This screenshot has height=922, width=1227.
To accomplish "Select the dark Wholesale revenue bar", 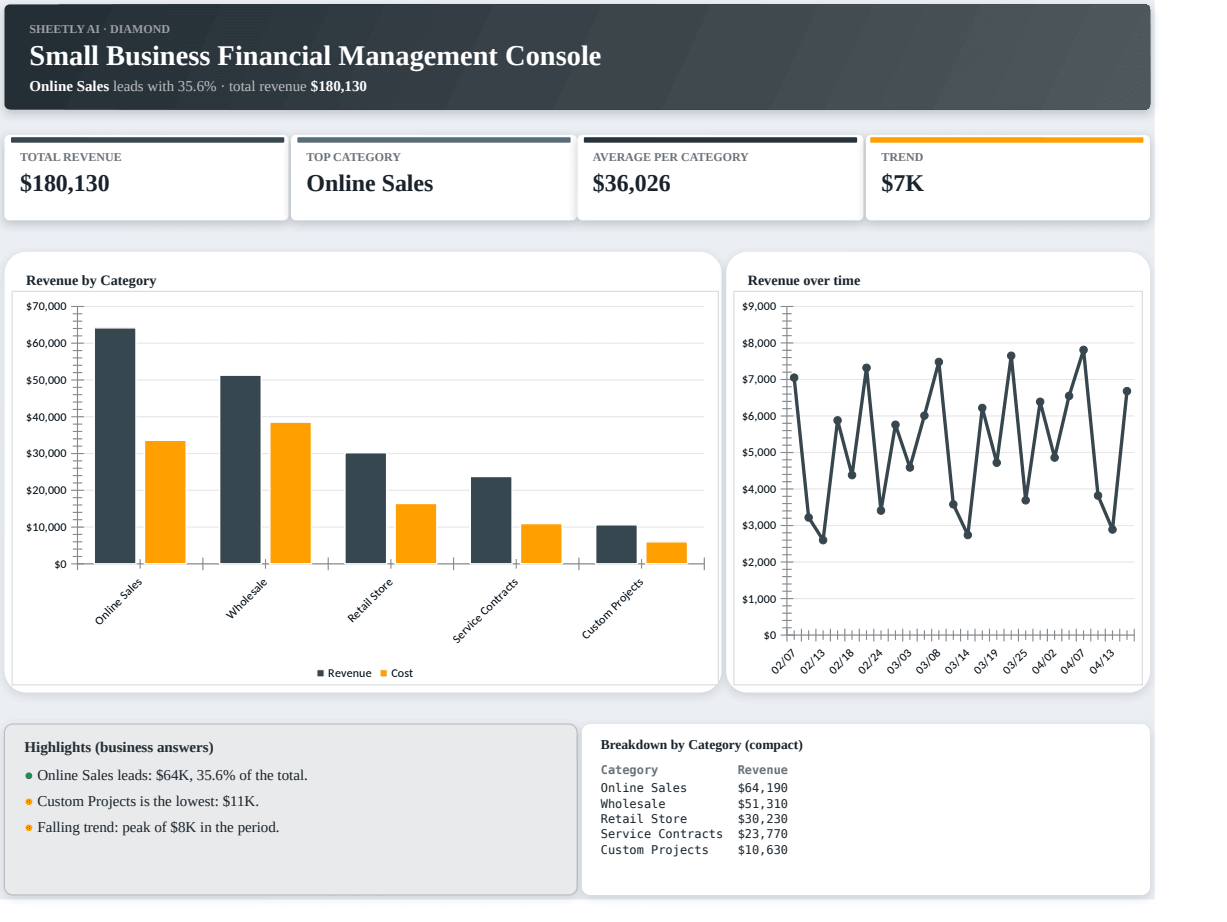I will (x=240, y=470).
